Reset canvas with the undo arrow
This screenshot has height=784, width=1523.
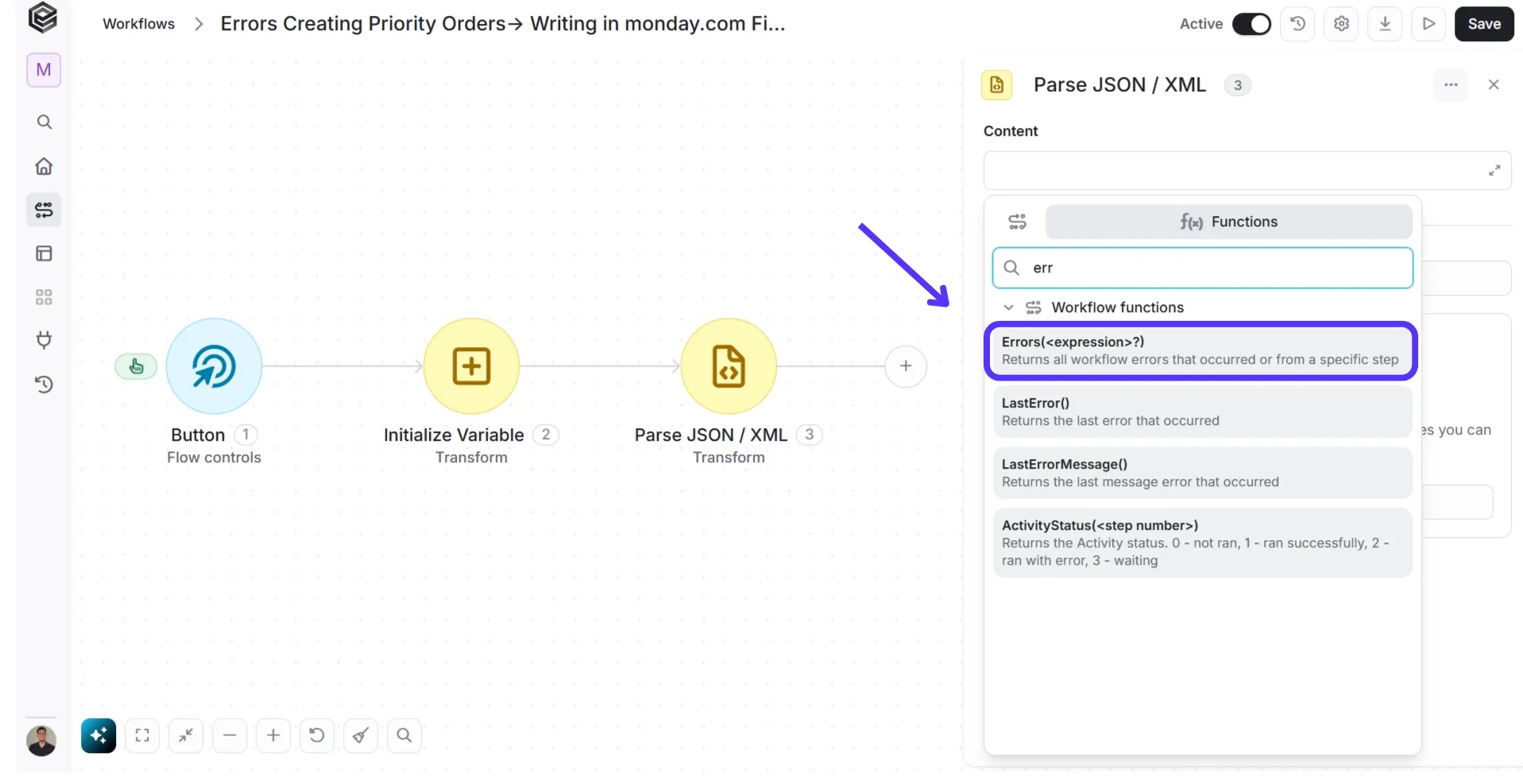317,736
